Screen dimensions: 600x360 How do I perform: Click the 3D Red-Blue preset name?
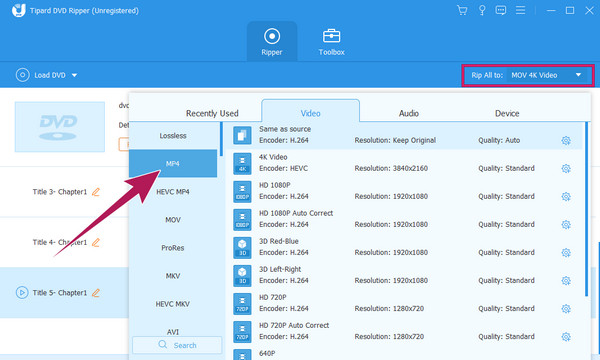click(279, 241)
